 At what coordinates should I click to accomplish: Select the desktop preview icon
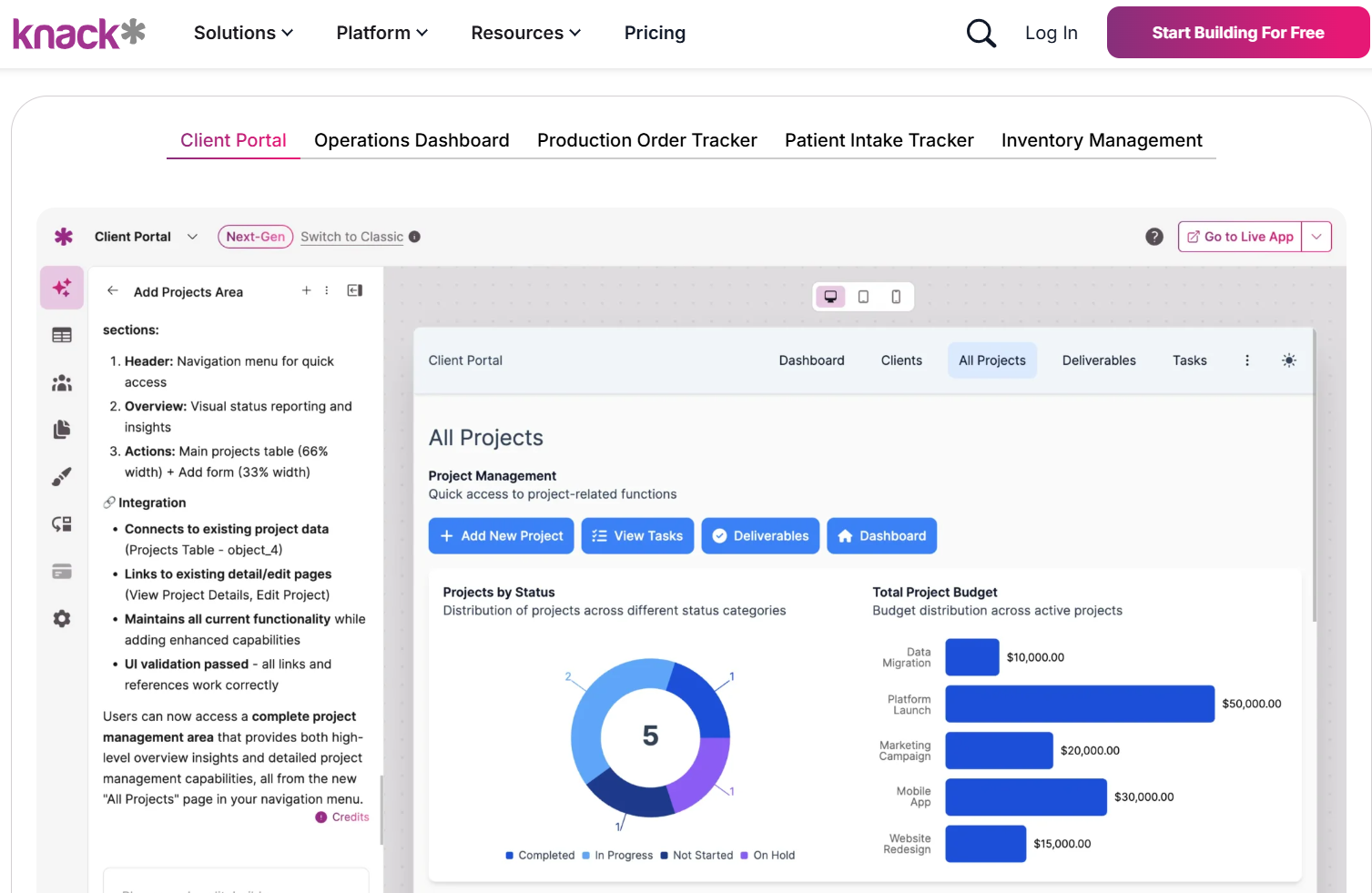(830, 297)
